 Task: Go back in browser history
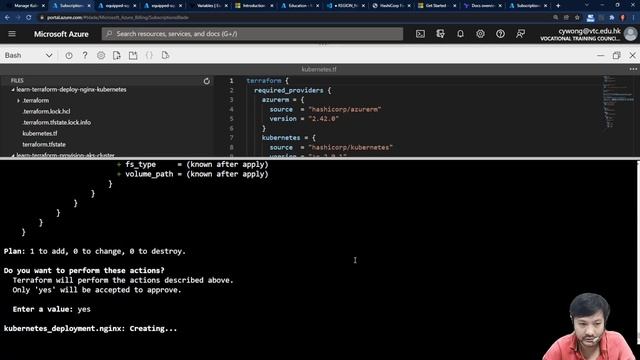(7, 18)
